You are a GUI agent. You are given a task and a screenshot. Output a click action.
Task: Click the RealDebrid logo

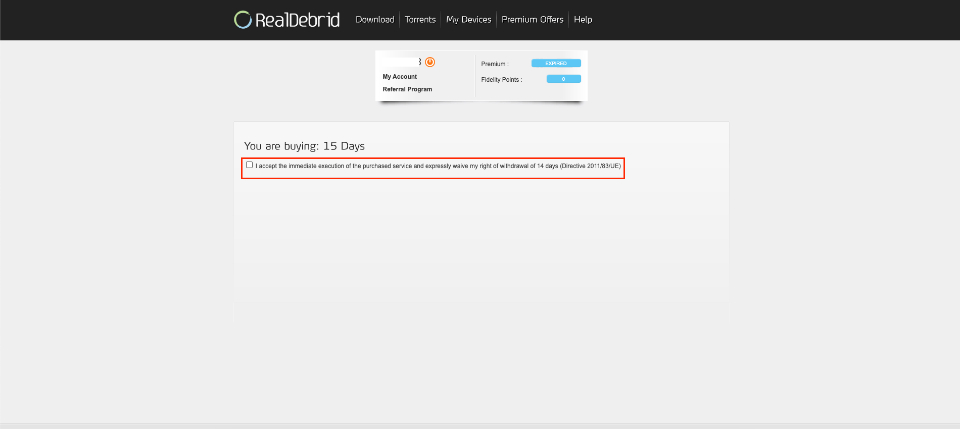(x=287, y=20)
